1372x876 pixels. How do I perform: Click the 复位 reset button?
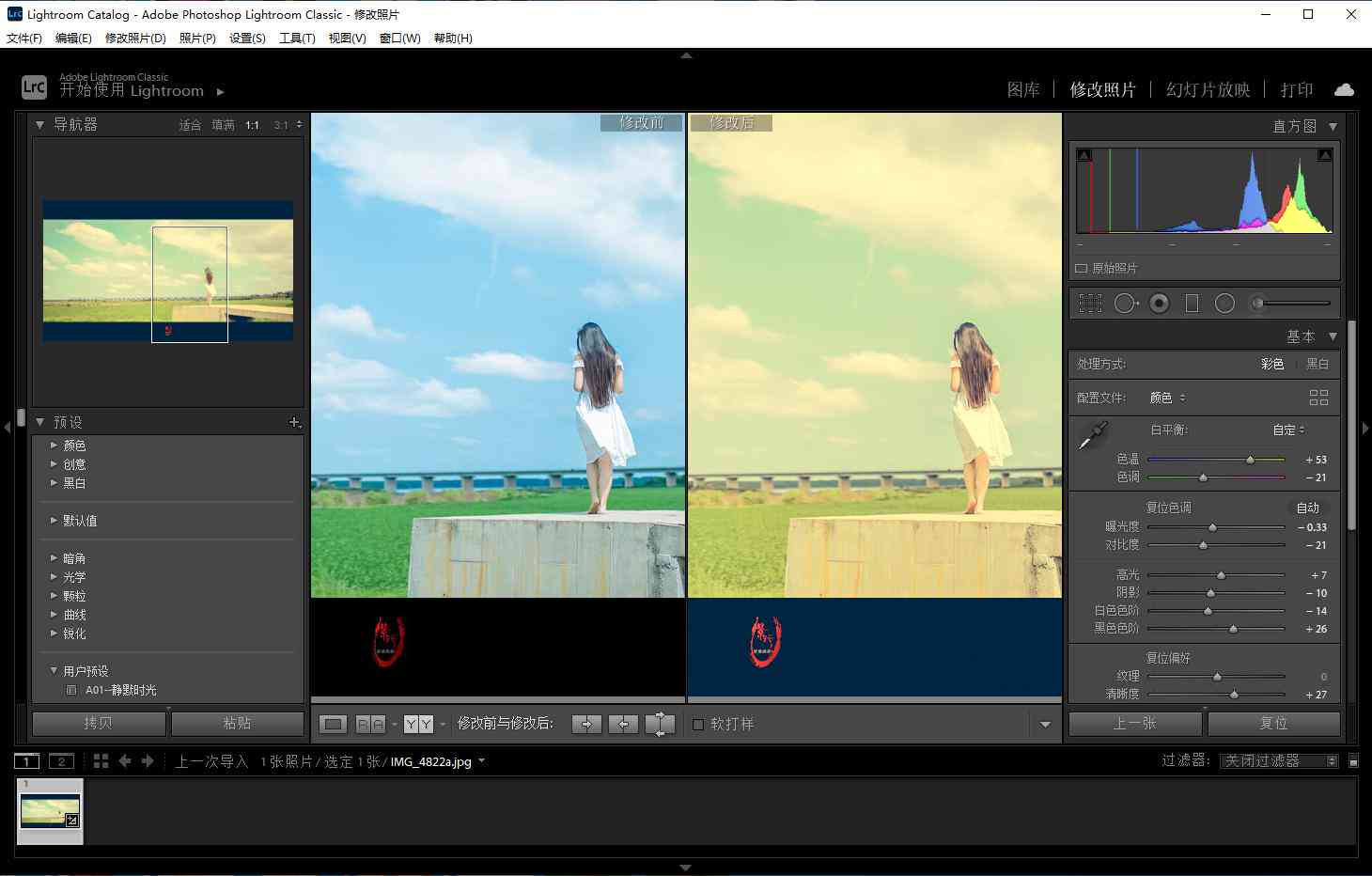1274,724
